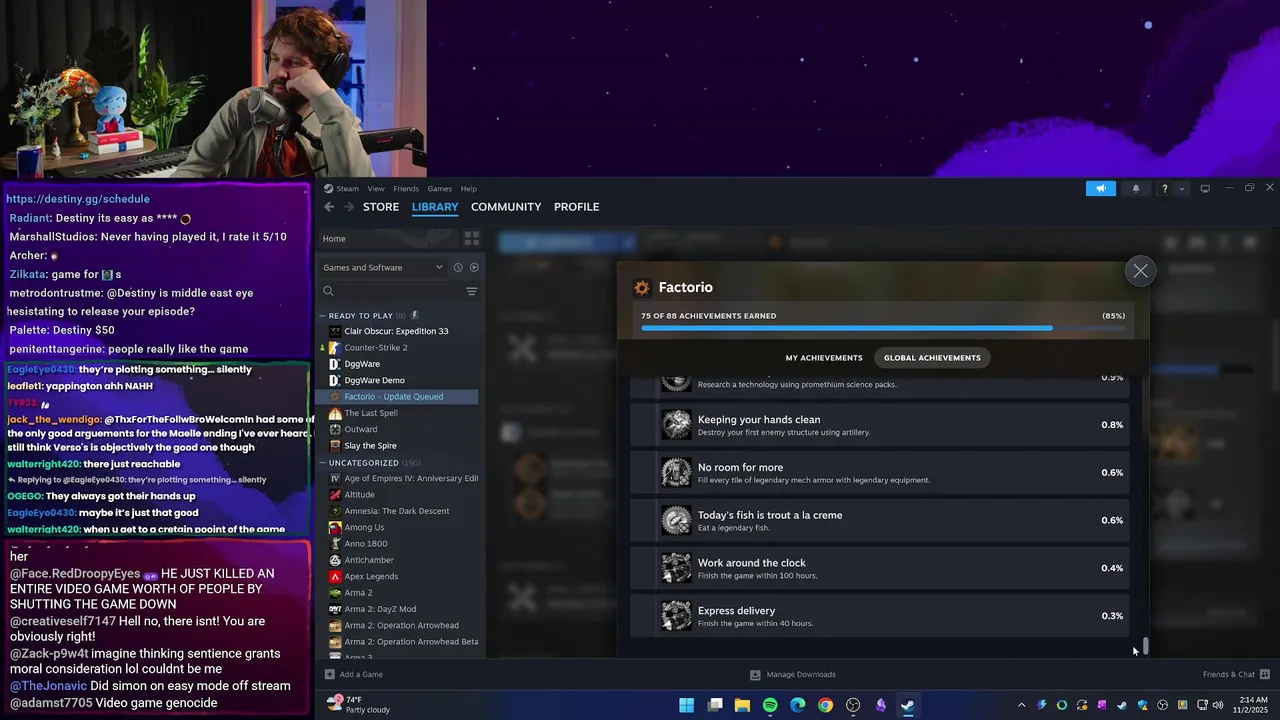Screen dimensions: 1280x720
Task: Go back with the Steam back arrow
Action: click(x=329, y=207)
